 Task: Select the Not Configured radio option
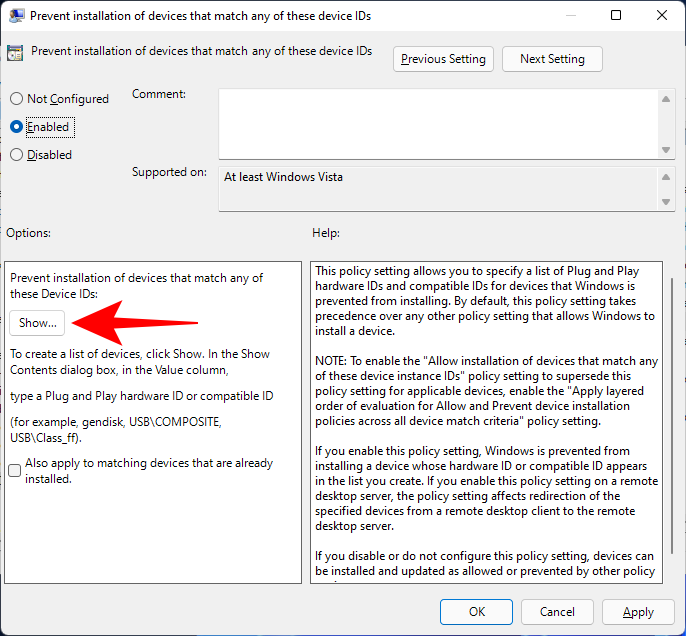[x=16, y=99]
